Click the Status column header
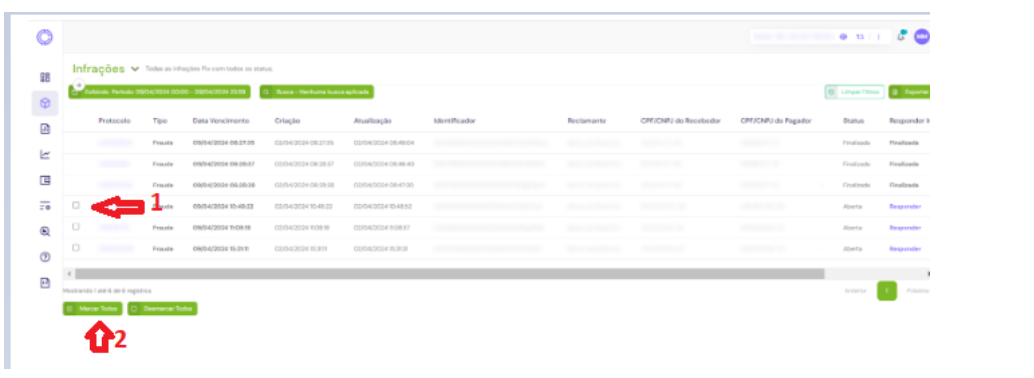 (853, 121)
